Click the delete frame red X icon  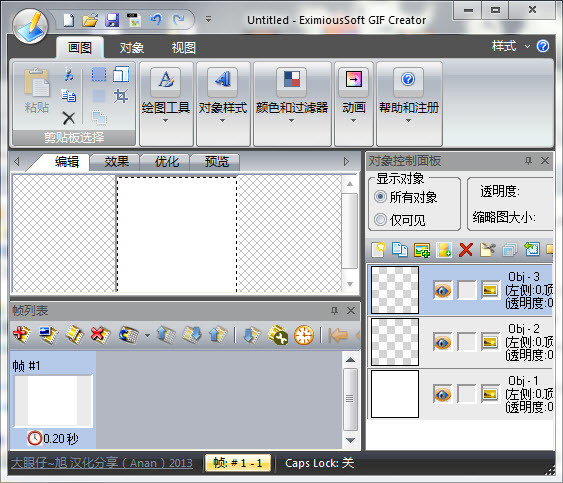100,335
